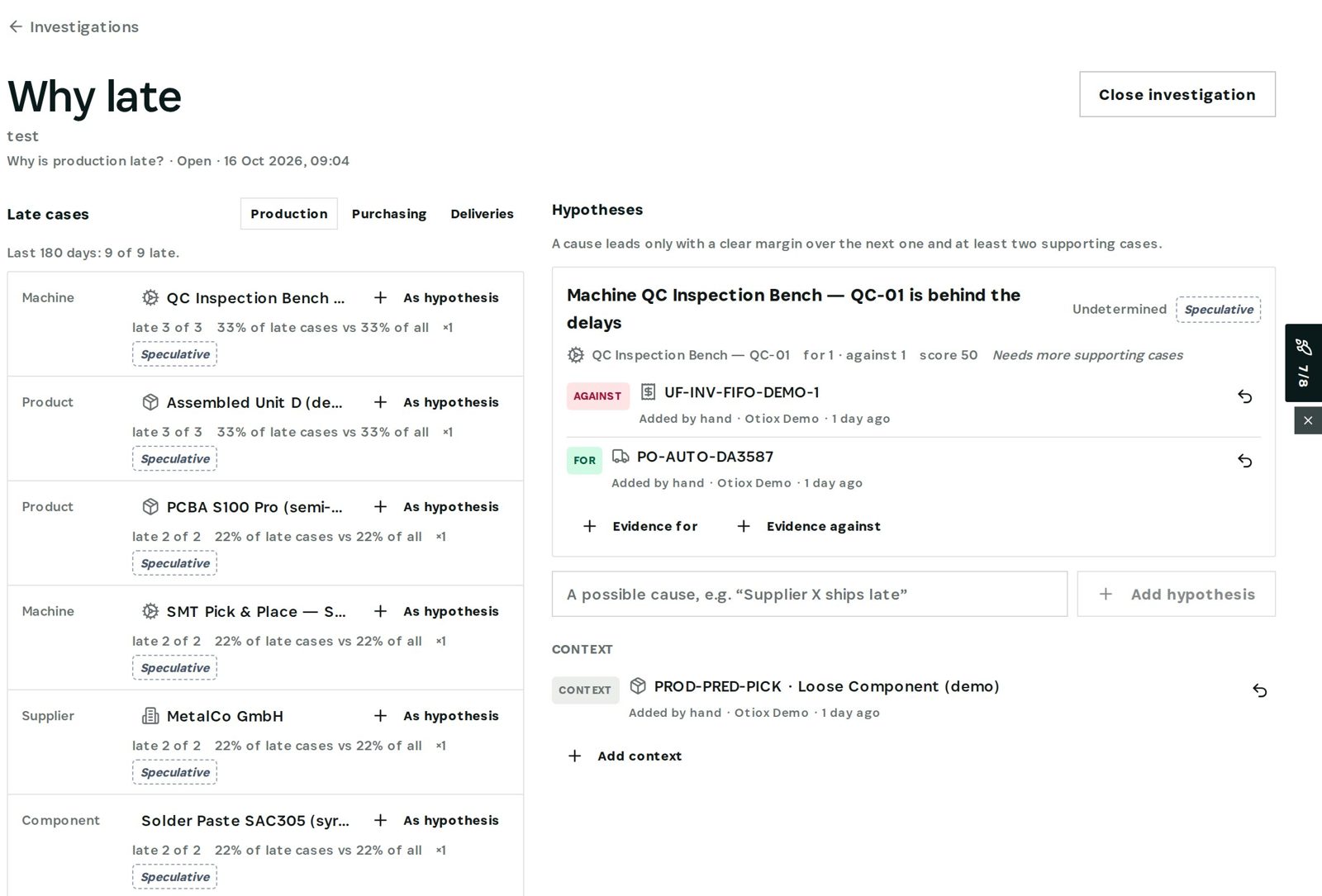Add Evidence for the hypothesis
Image resolution: width=1322 pixels, height=896 pixels.
click(x=640, y=526)
